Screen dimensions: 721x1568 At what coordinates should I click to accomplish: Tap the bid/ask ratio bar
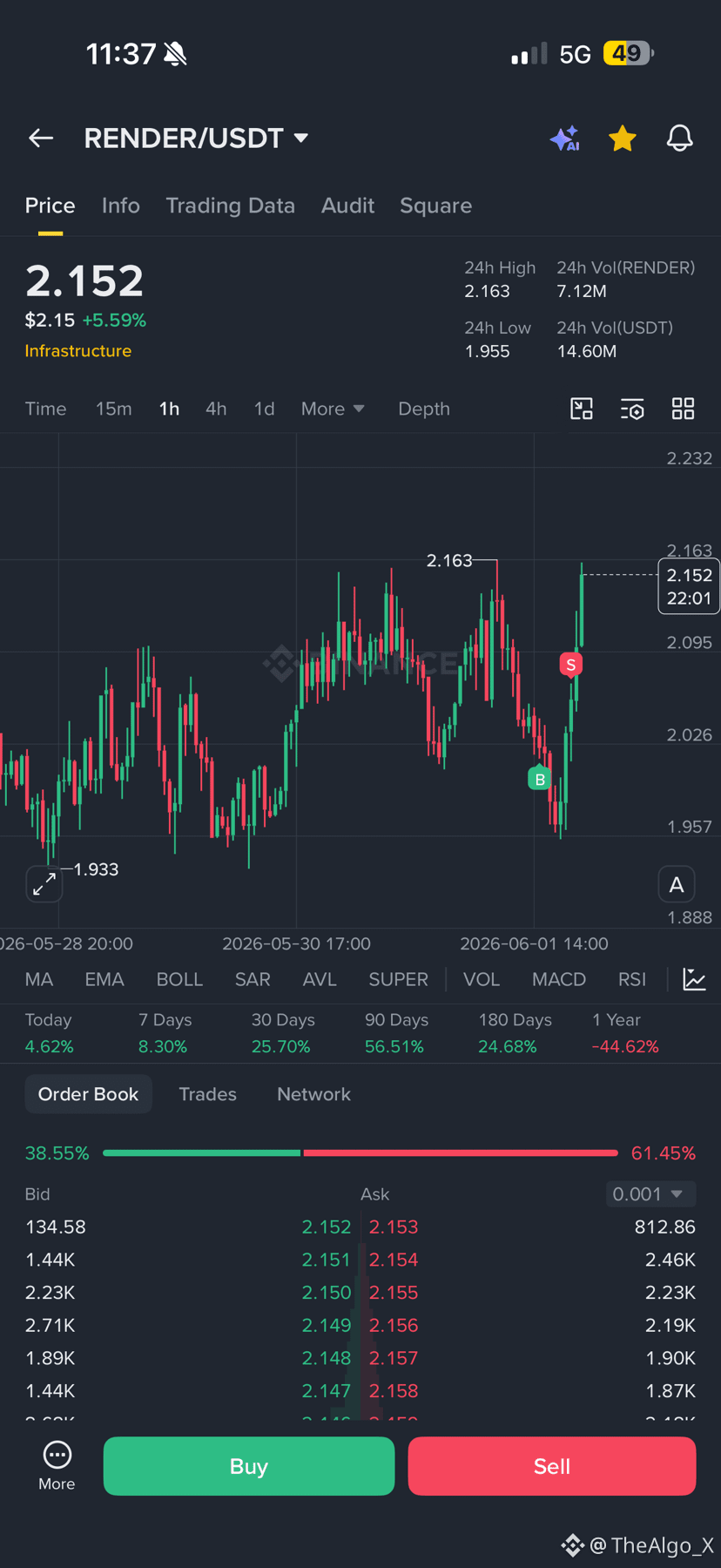point(360,1152)
